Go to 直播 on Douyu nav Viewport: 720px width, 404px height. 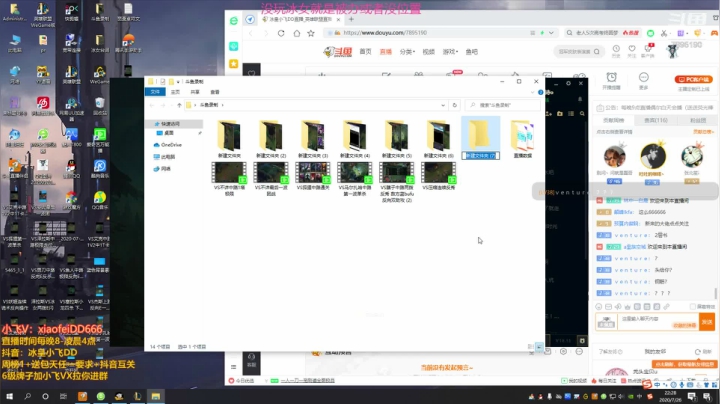click(x=386, y=52)
